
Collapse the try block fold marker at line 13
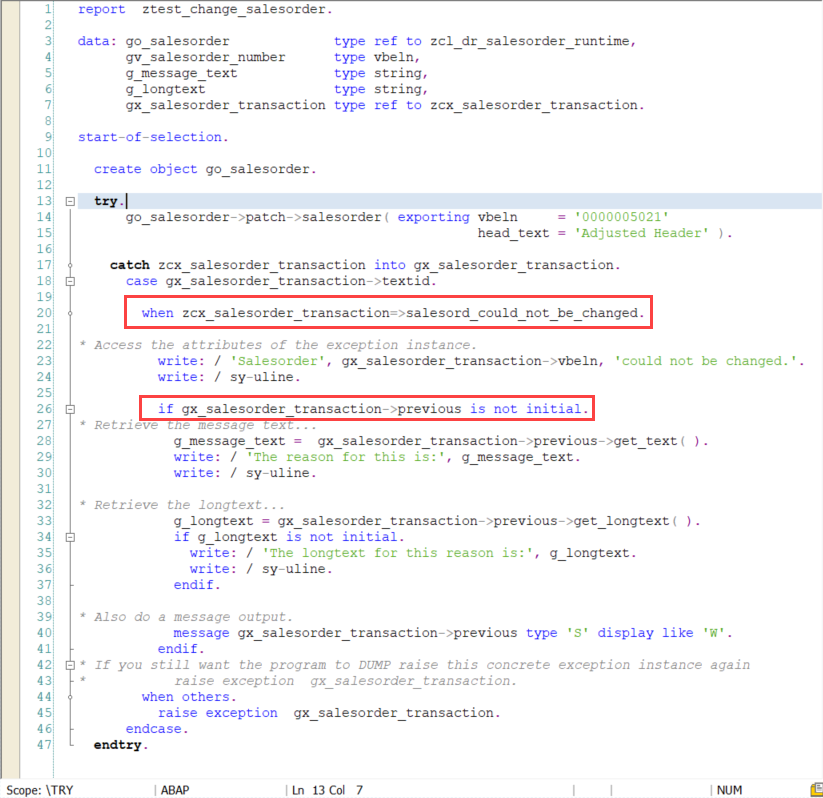pos(68,200)
